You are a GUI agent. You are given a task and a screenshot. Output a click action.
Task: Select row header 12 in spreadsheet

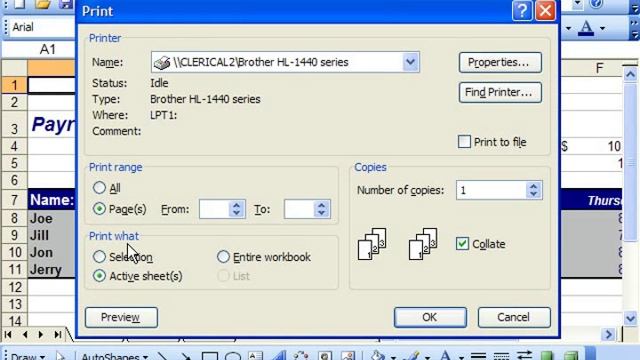pos(14,287)
